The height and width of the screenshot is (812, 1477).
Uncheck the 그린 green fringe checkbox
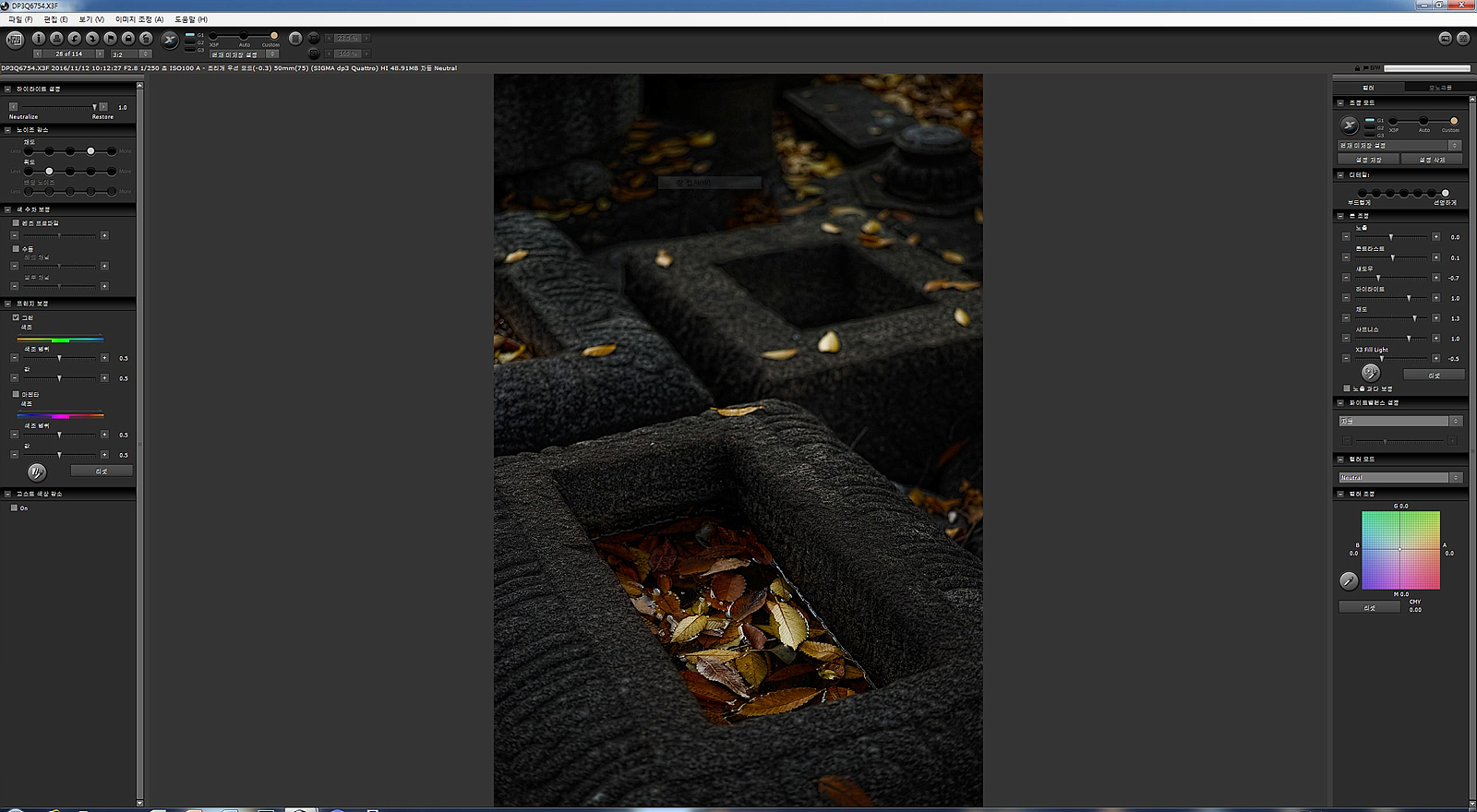click(16, 316)
